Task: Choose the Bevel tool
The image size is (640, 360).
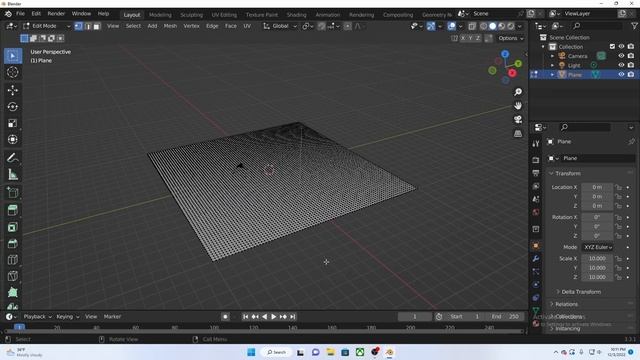Action: (13, 243)
